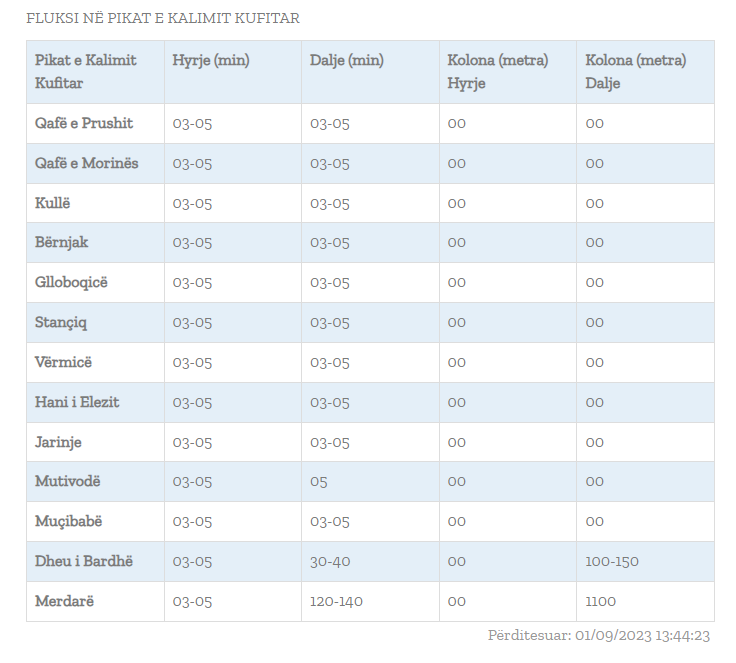Select the 1100 queue value for Merdarë
736x663 pixels.
tap(601, 601)
